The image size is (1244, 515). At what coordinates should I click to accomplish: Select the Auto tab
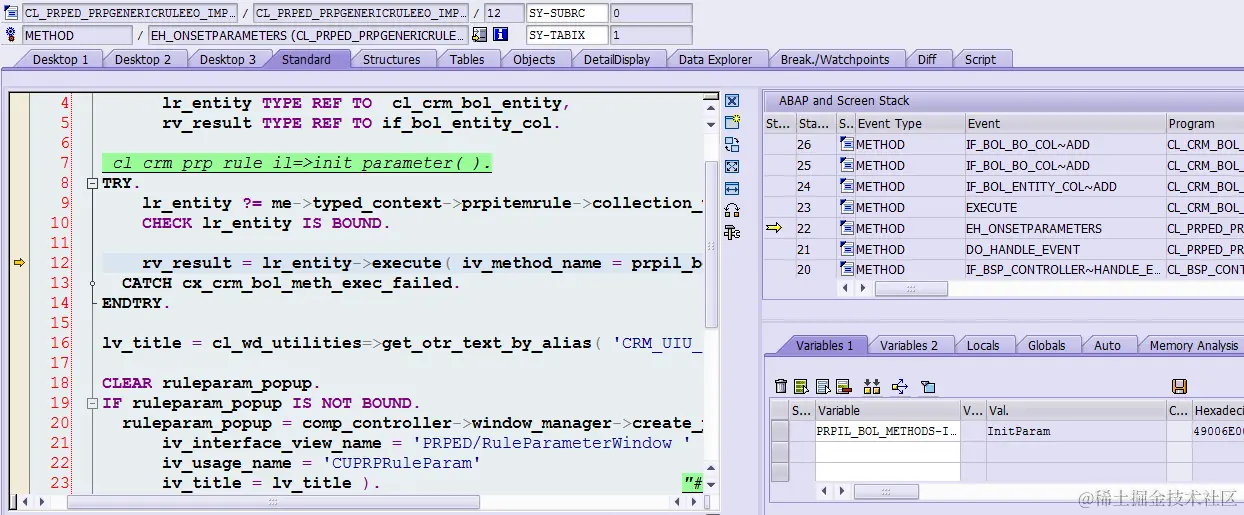1107,345
